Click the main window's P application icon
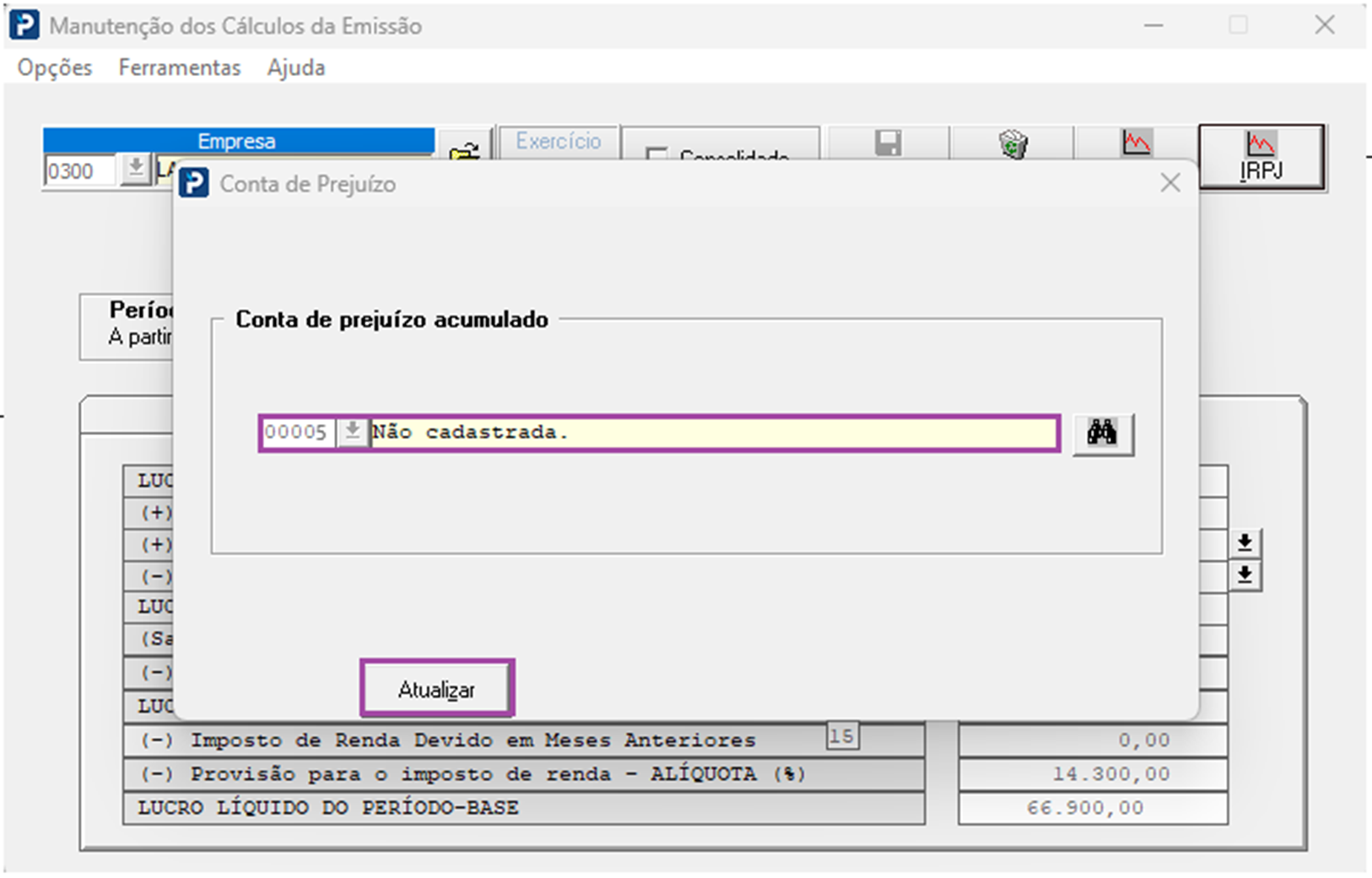 point(24,25)
